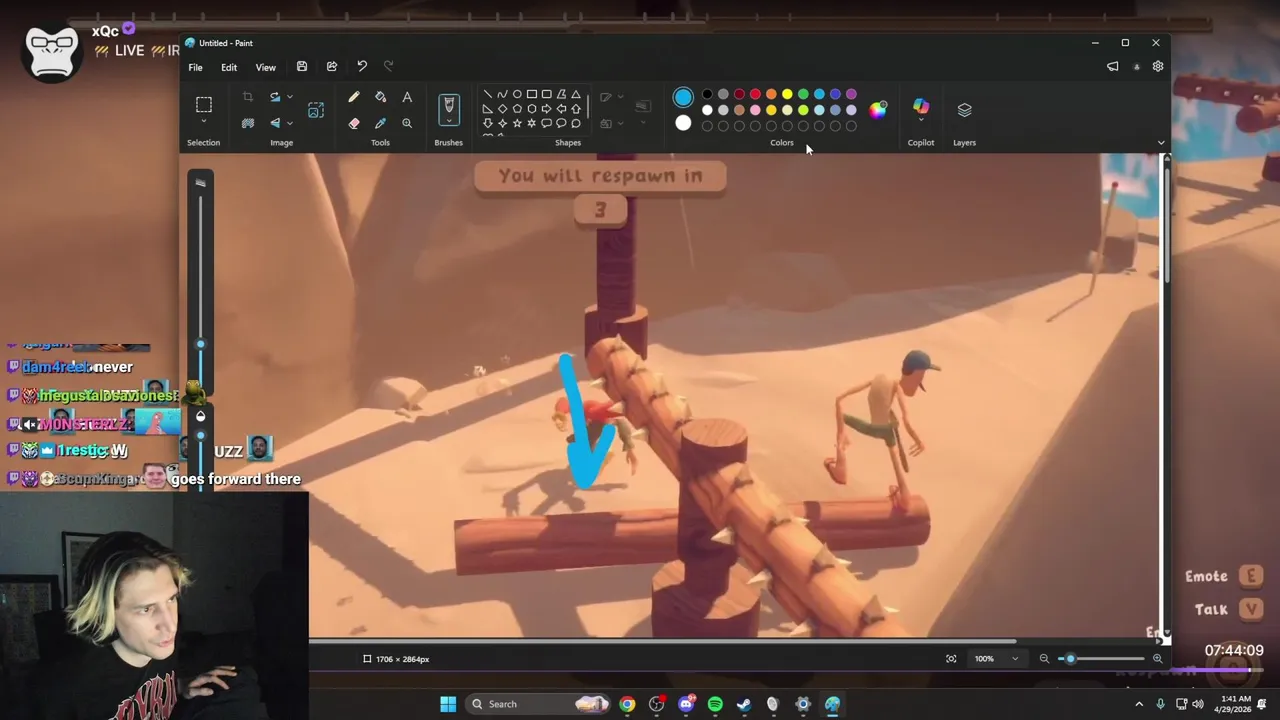Click the volume icon in system tray
Viewport: 1280px width, 720px height.
click(1198, 704)
